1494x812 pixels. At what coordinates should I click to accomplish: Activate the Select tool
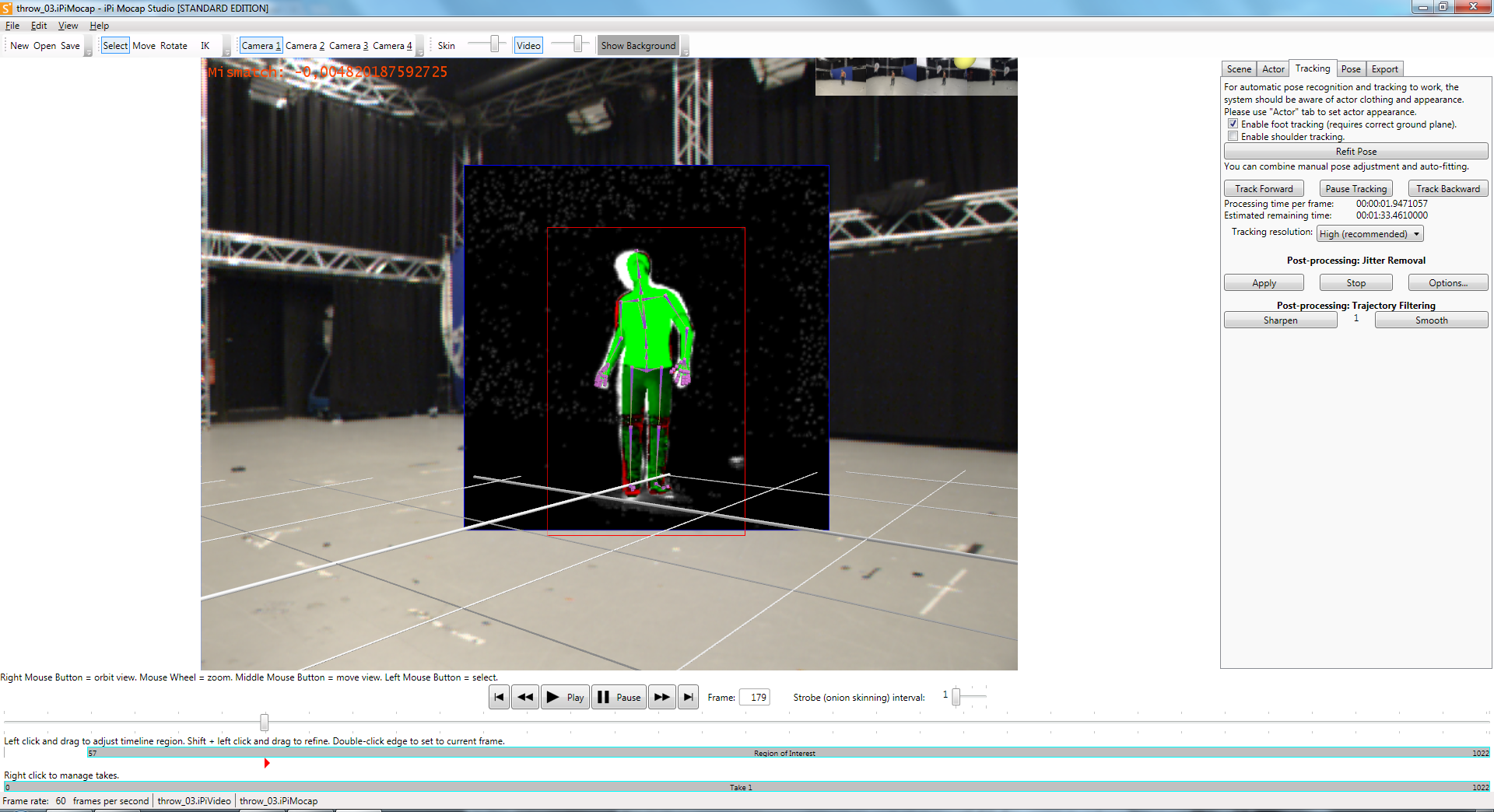click(115, 46)
